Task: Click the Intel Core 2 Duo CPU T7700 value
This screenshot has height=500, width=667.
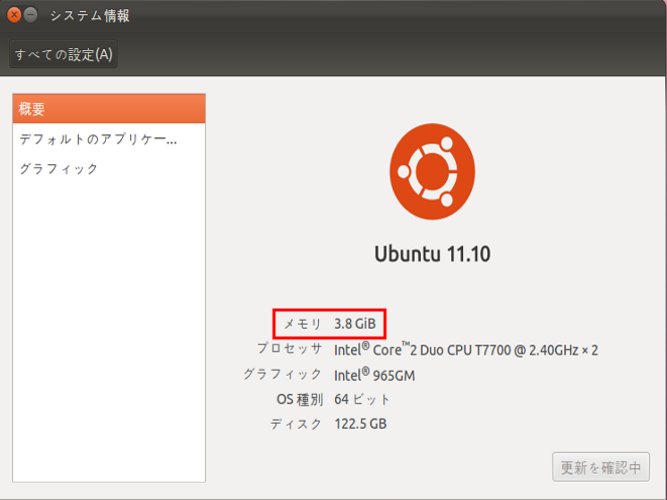Action: click(x=466, y=349)
